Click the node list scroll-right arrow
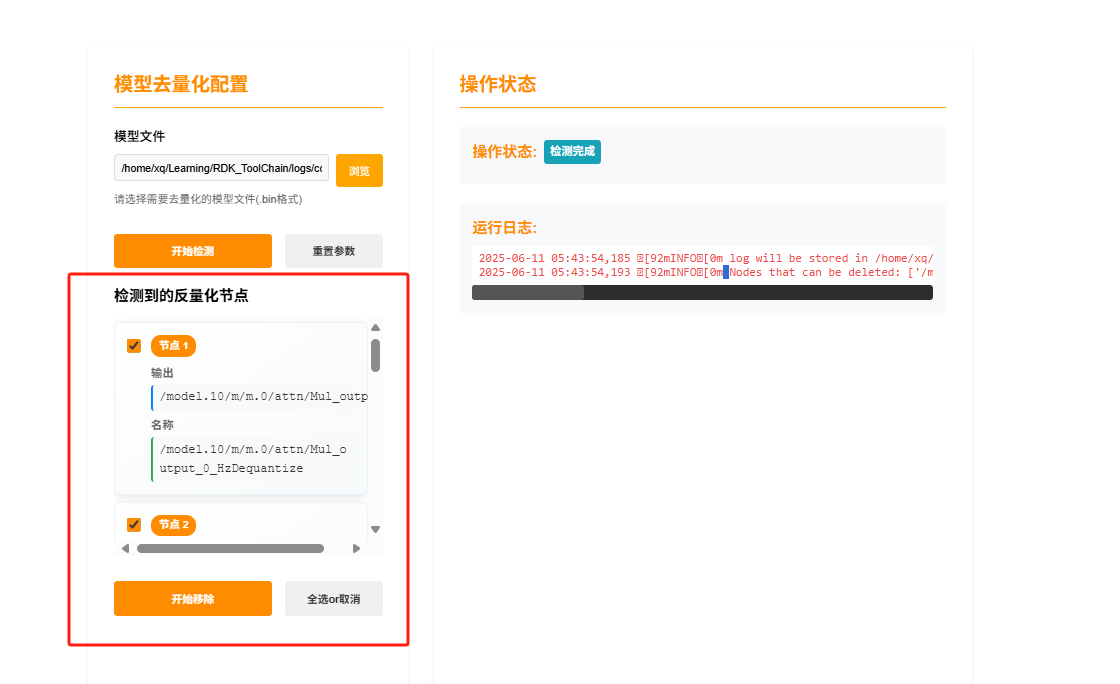Screen dimensions: 1120x684 click(356, 548)
